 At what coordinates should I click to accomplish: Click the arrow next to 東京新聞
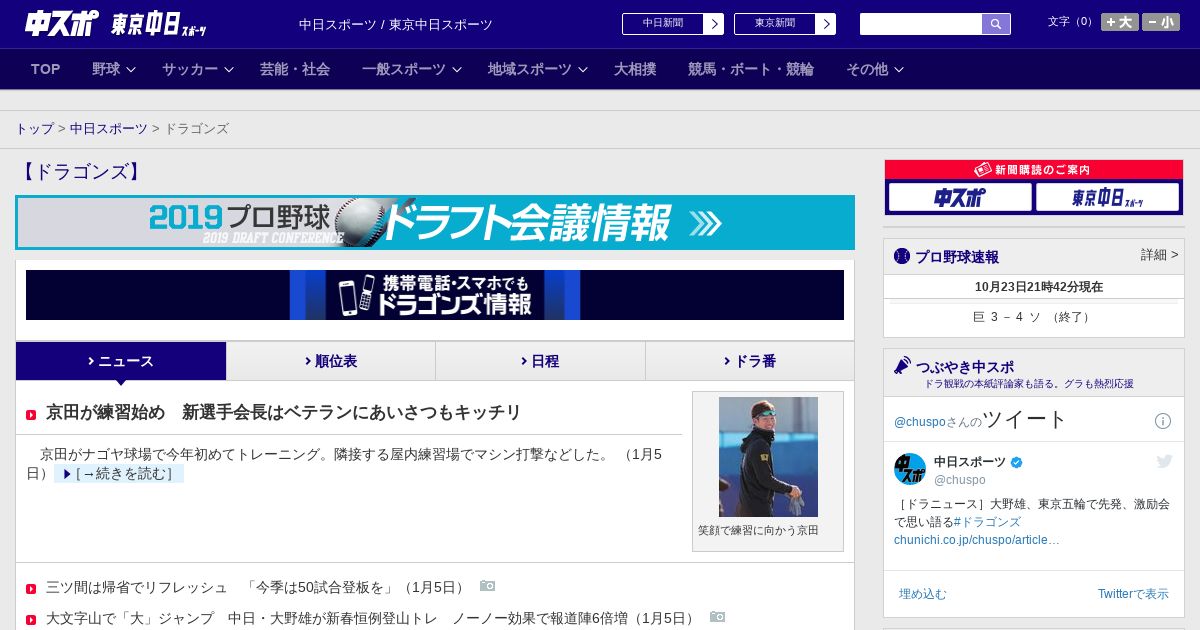click(826, 24)
